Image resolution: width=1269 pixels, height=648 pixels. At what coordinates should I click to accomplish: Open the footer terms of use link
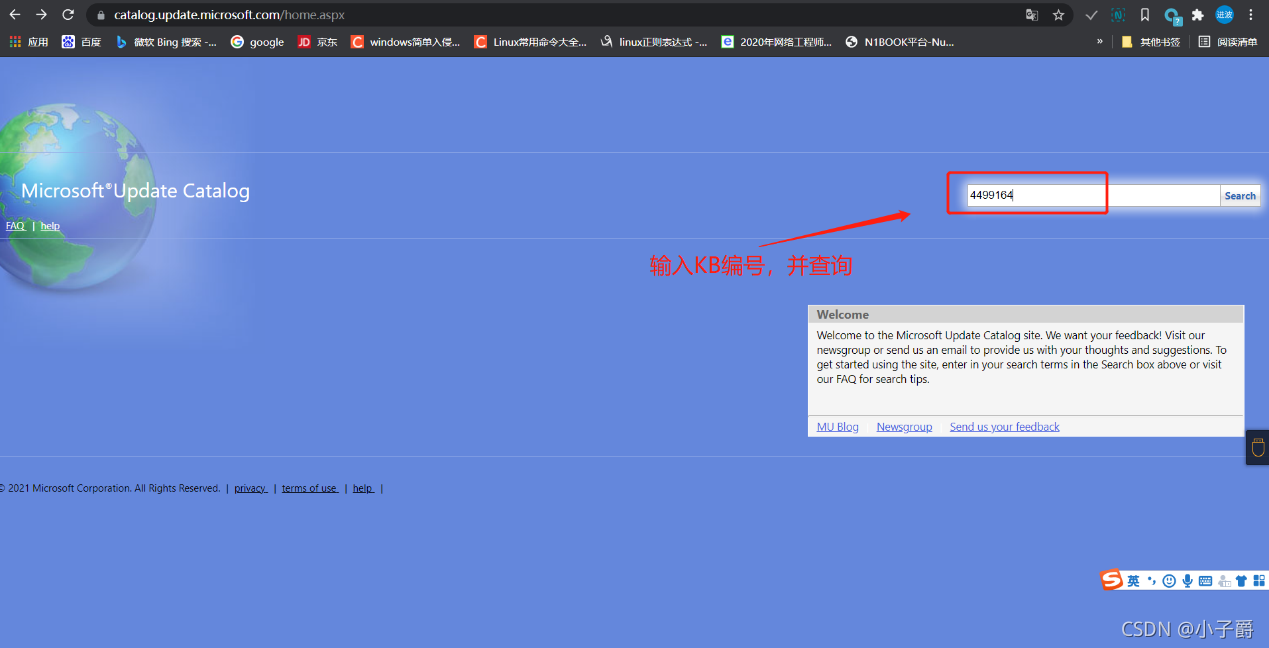[310, 488]
